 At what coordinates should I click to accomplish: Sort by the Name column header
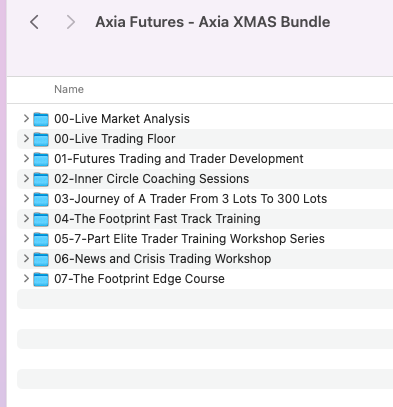tap(69, 89)
